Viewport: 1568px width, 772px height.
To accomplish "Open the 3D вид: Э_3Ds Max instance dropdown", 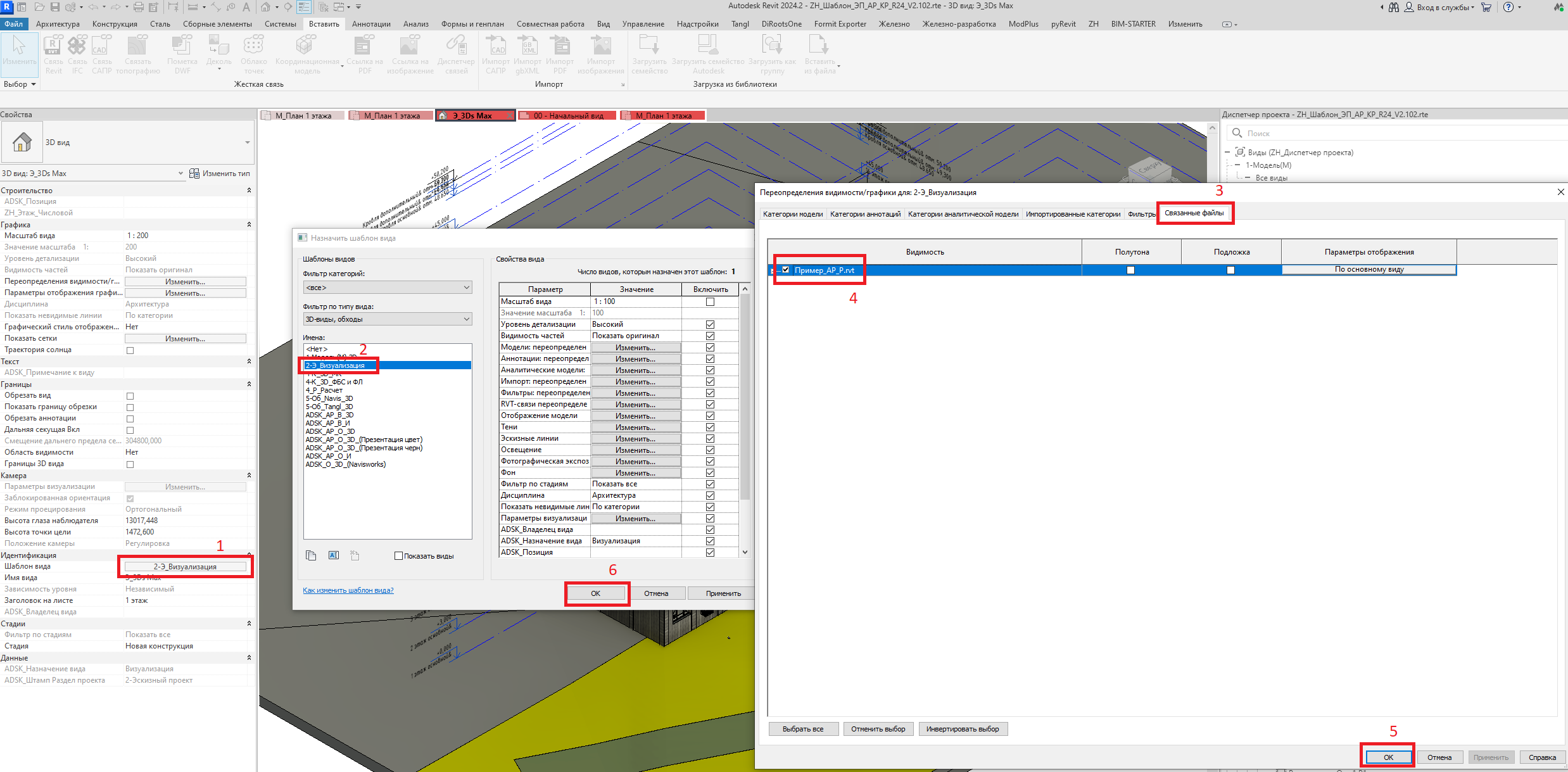I will pyautogui.click(x=92, y=174).
